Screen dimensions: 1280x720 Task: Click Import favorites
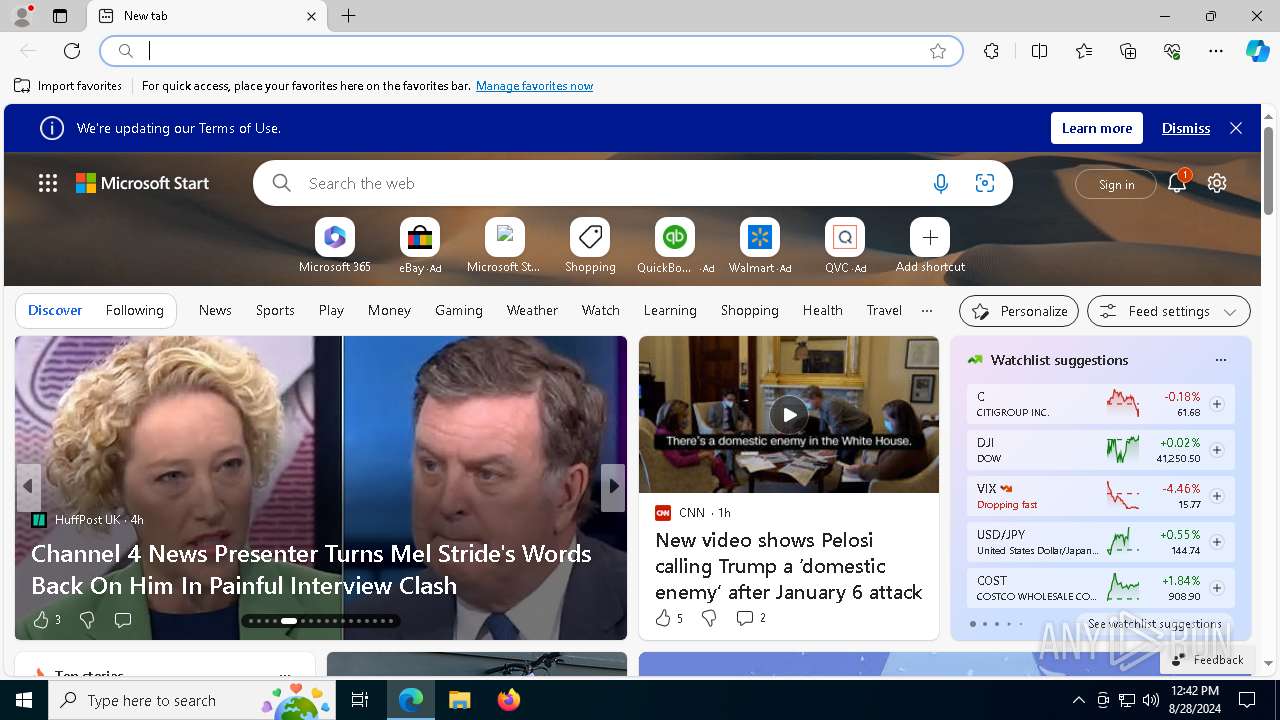pyautogui.click(x=68, y=86)
